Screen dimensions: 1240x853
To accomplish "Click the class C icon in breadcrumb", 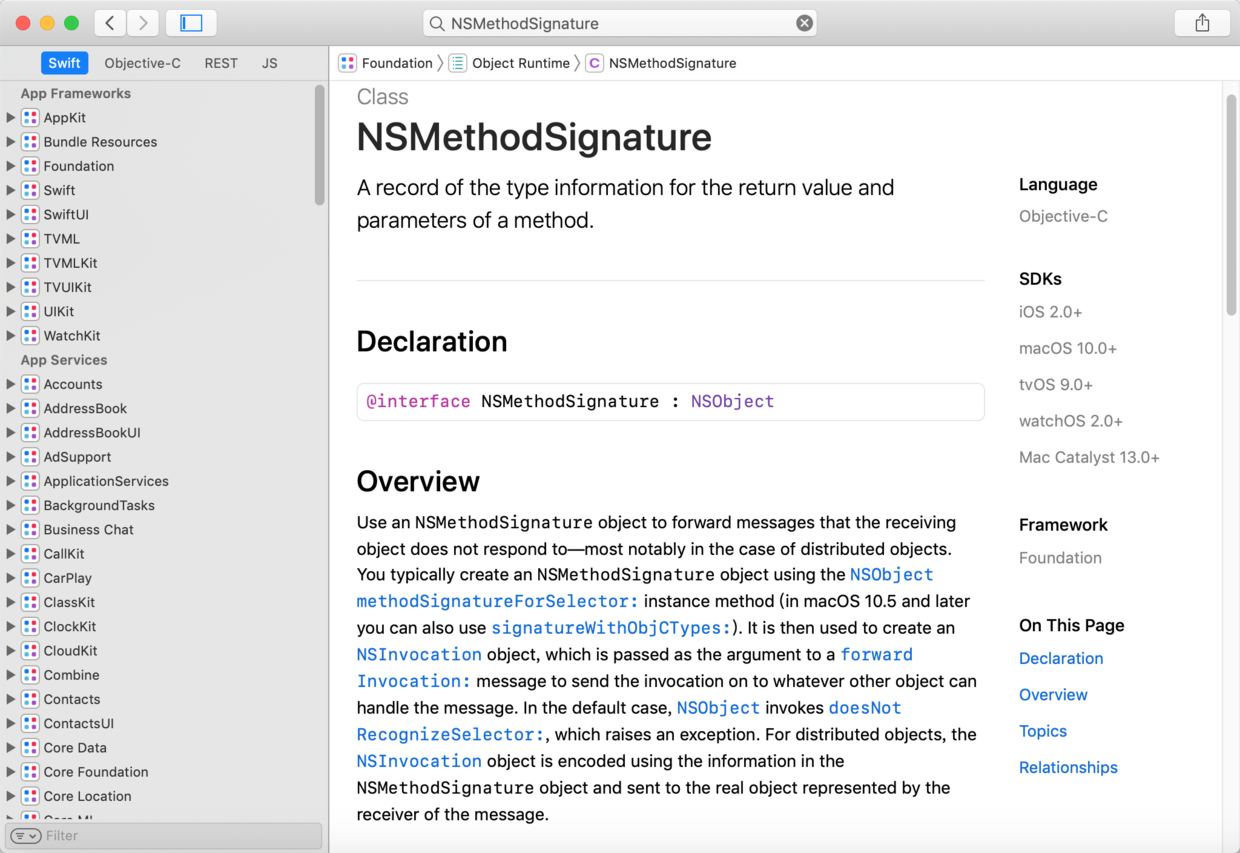I will pyautogui.click(x=594, y=63).
